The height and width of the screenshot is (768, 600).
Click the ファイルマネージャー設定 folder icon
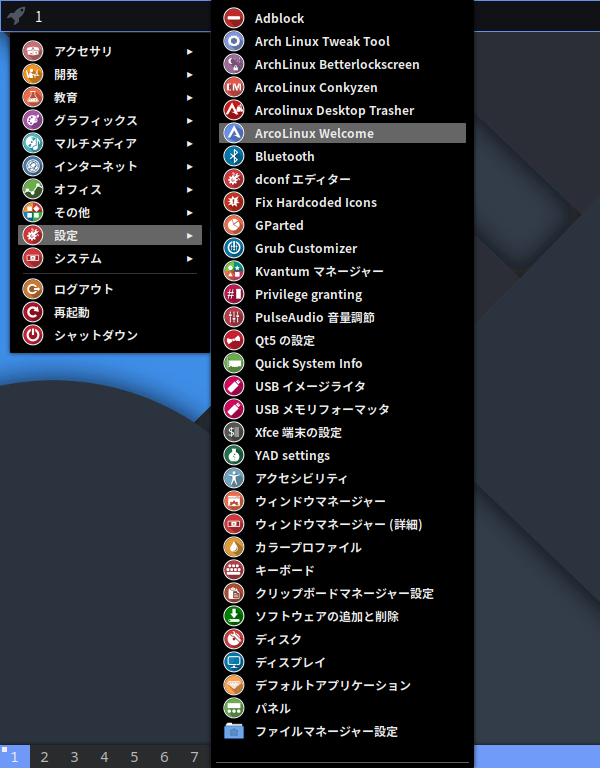234,732
